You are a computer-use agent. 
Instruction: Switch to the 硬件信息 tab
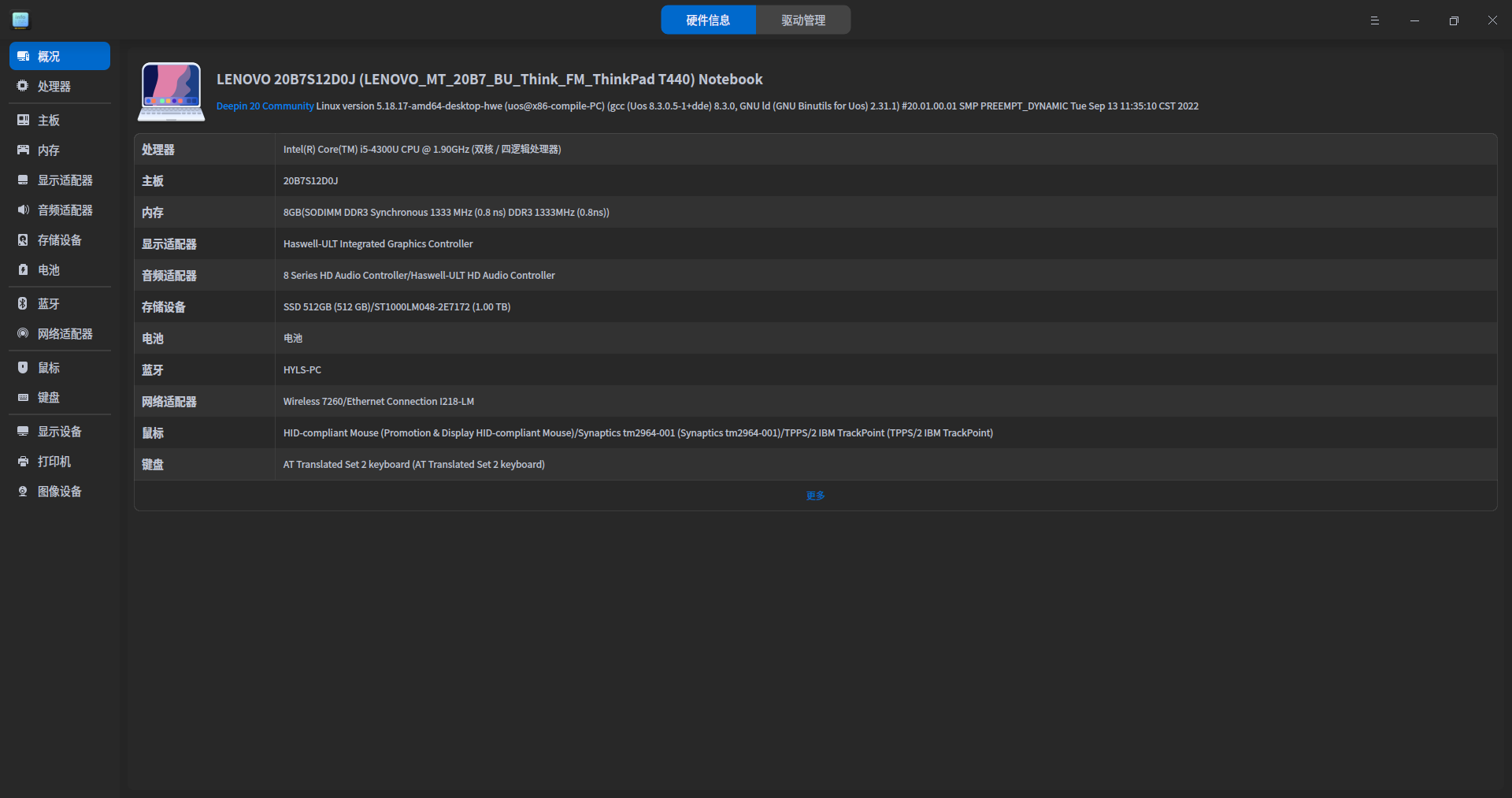click(x=708, y=20)
